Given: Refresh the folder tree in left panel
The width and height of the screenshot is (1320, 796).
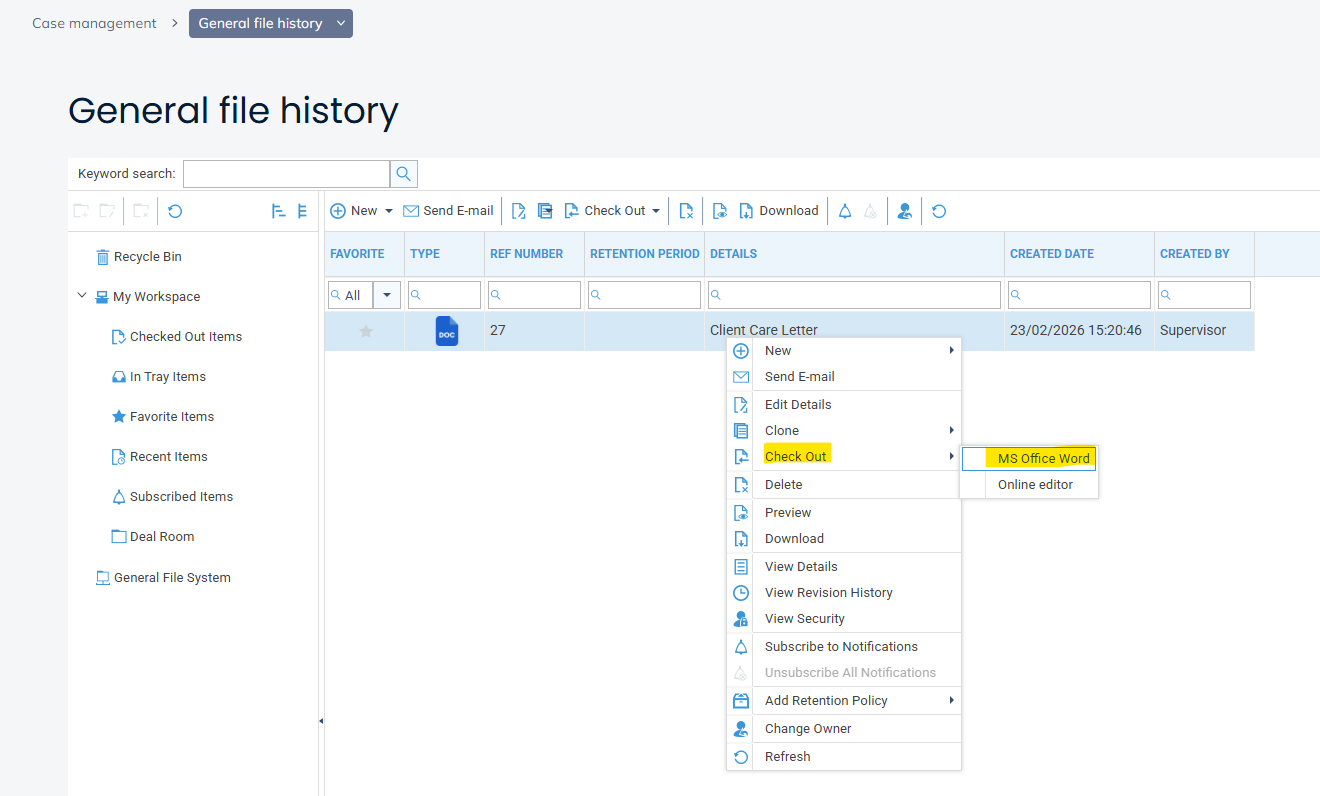Looking at the screenshot, I should (175, 211).
